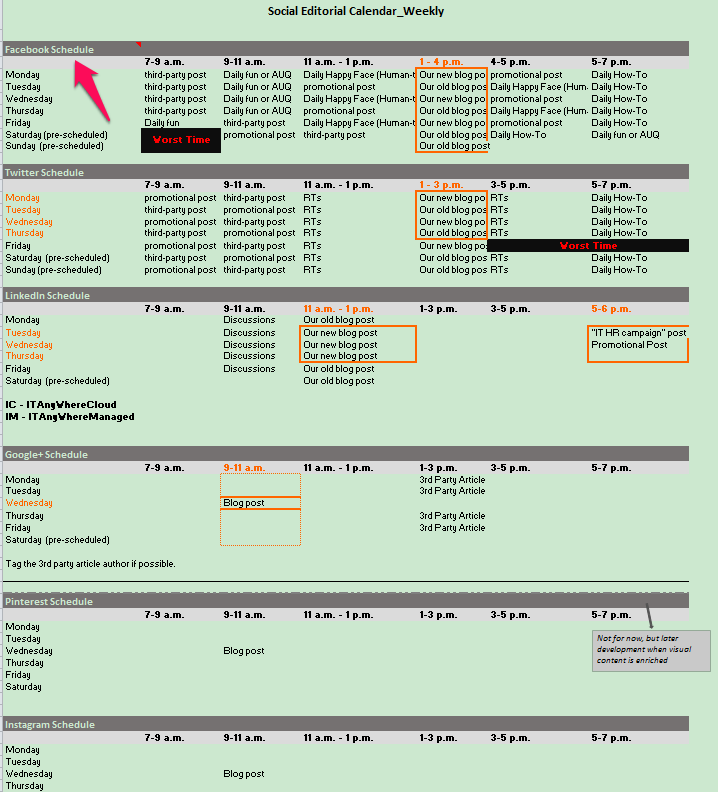Select Facebook Thursday 'Daily Happy Face' in 4-5 p.m.
The width and height of the screenshot is (718, 792).
point(539,111)
